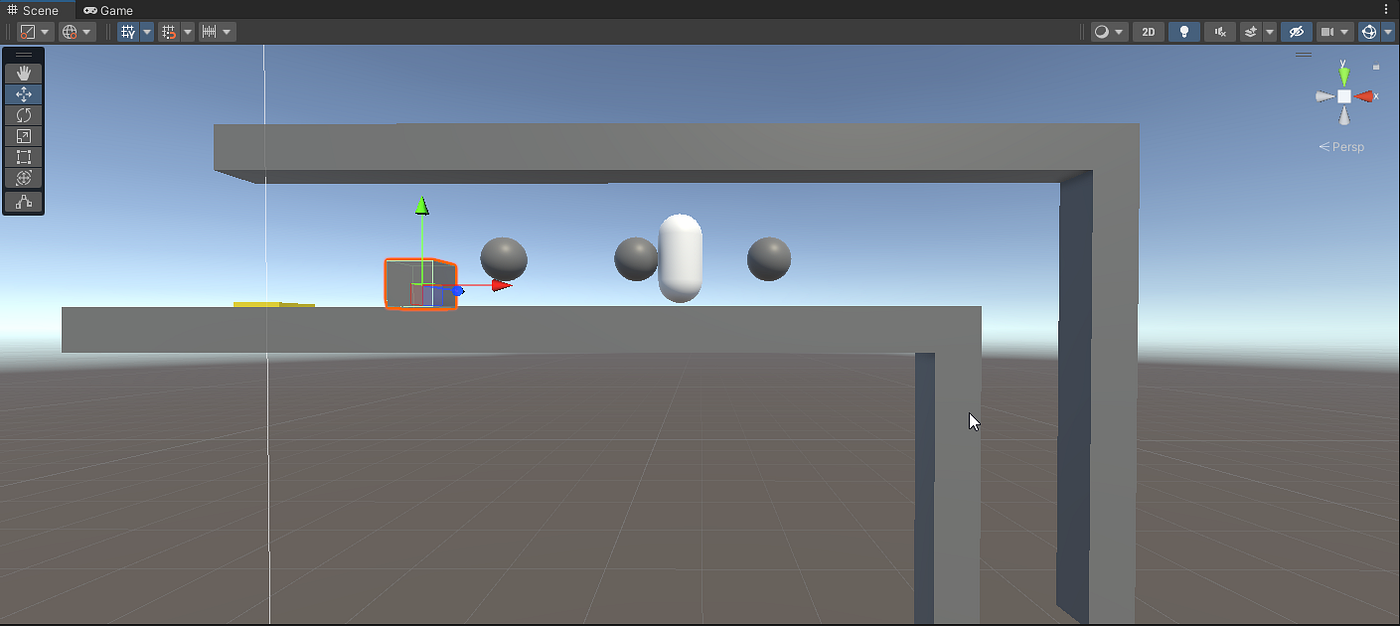1400x626 pixels.
Task: Click the orientation gizmo left gray cone
Action: (x=1324, y=97)
